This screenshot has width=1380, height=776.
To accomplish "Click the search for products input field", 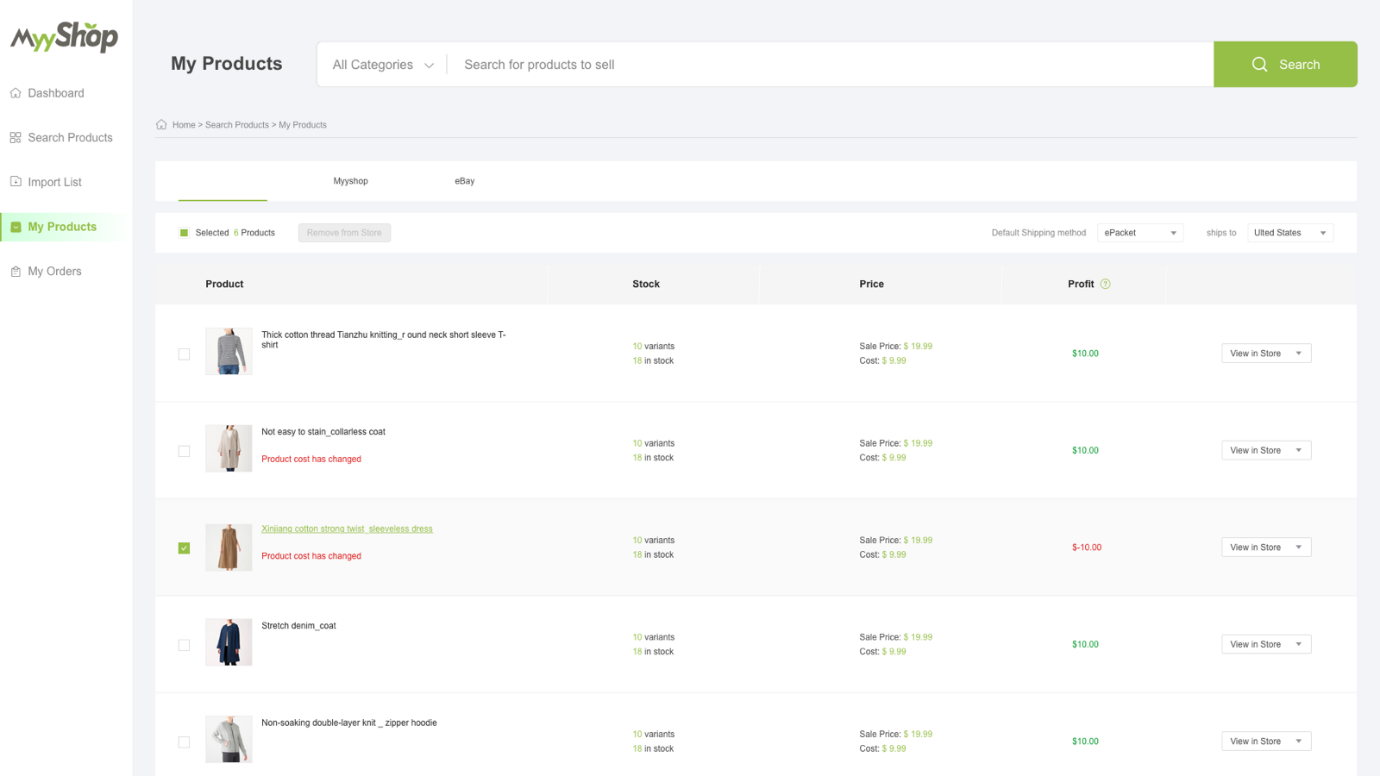I will (x=830, y=65).
